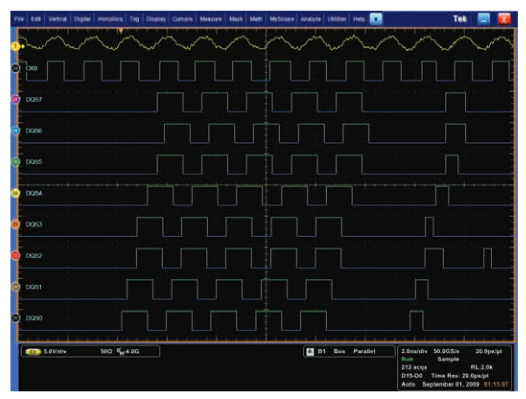The image size is (526, 399).
Task: Select the magenta DQS7 channel handle
Action: click(x=15, y=99)
